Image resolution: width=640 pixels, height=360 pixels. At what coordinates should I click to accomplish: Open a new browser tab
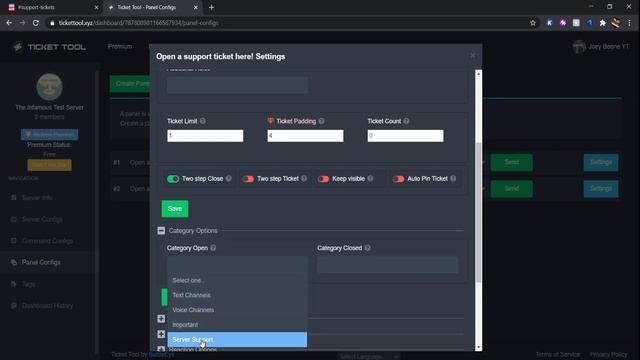pyautogui.click(x=211, y=7)
